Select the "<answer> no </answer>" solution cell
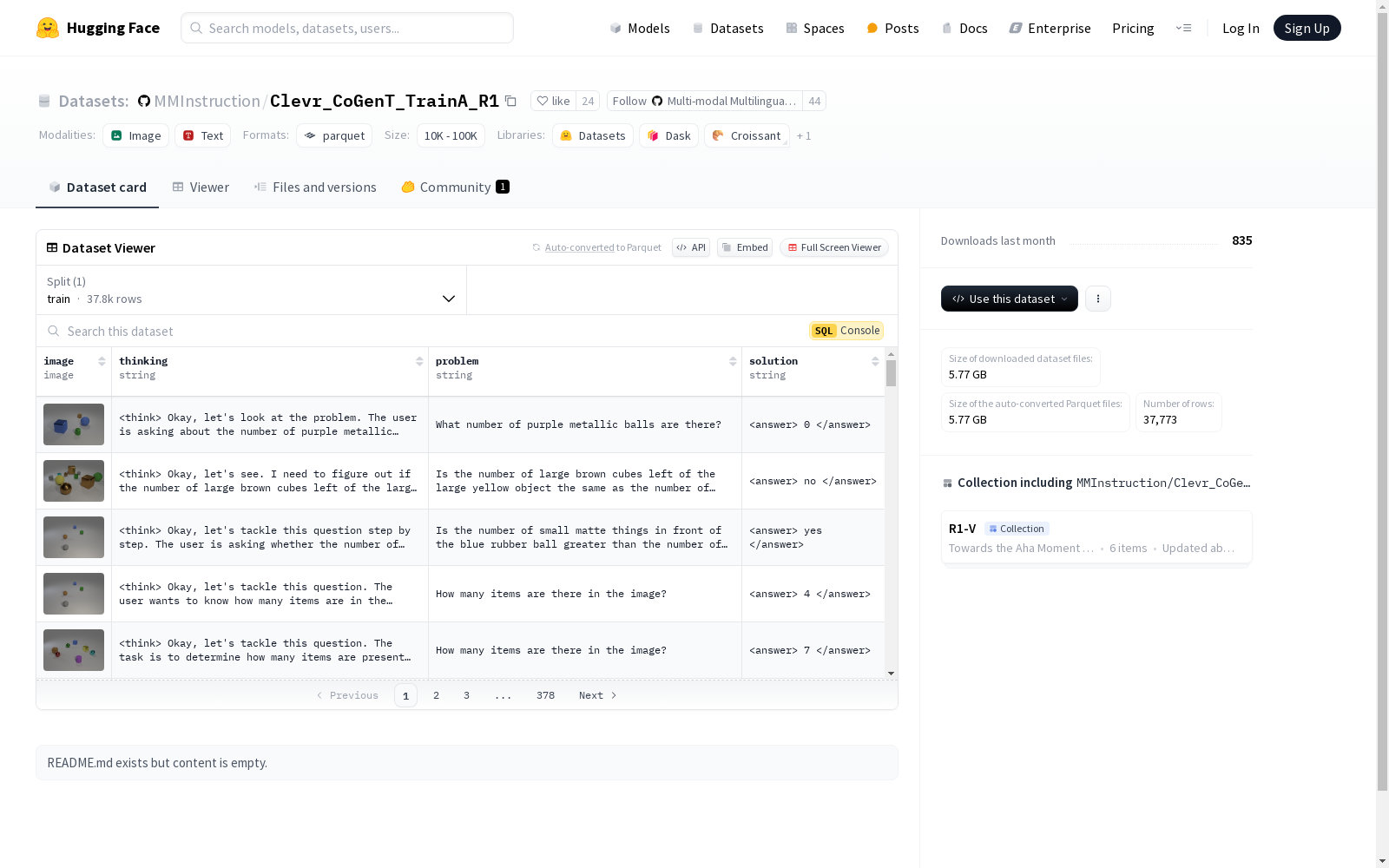The height and width of the screenshot is (868, 1389). 813,481
